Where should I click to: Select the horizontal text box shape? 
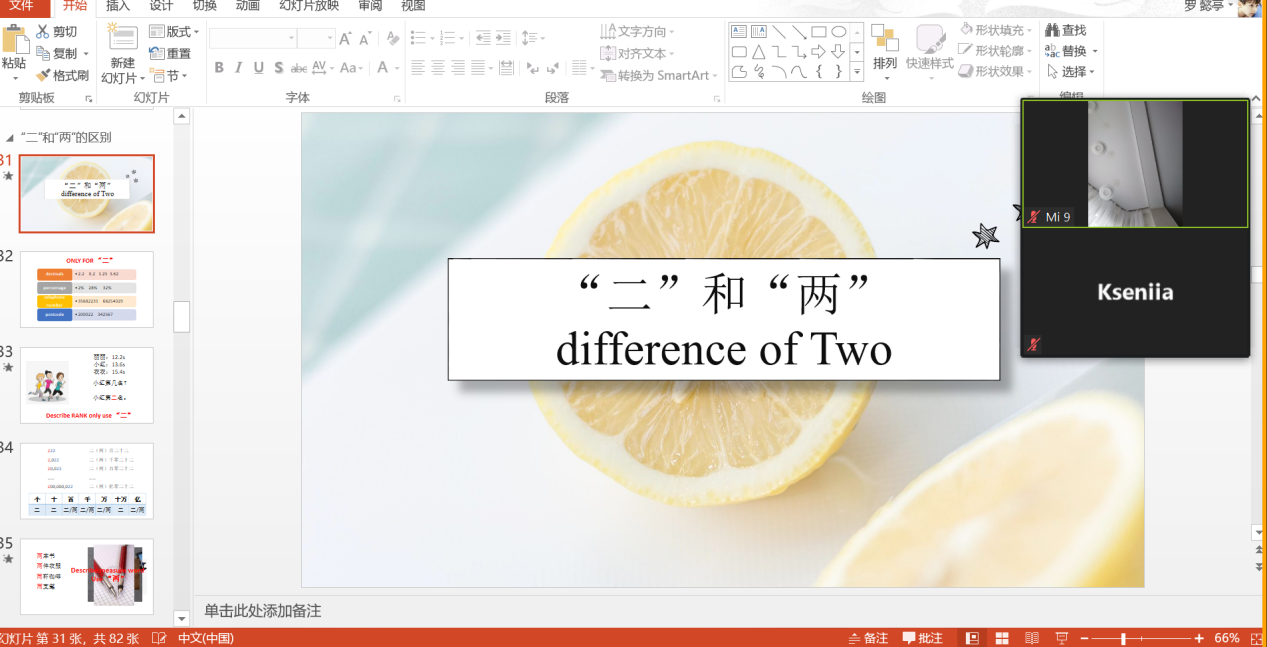(x=739, y=32)
